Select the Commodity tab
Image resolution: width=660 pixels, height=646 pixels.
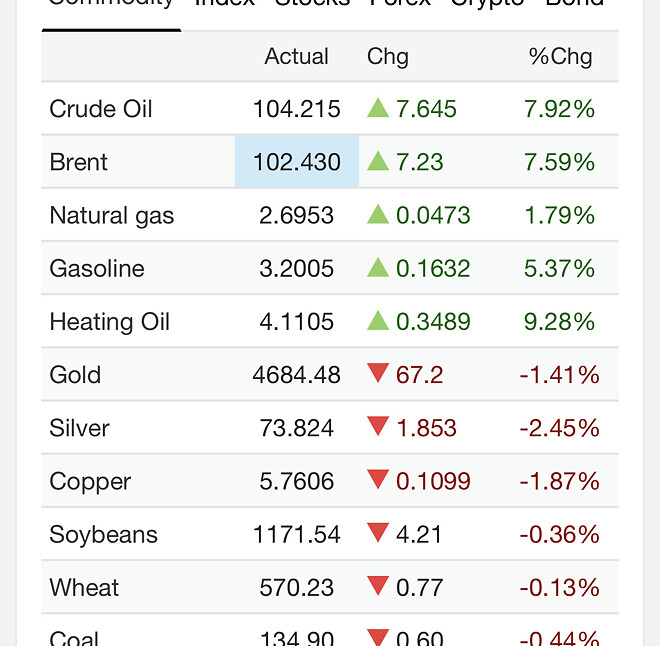tap(111, 3)
